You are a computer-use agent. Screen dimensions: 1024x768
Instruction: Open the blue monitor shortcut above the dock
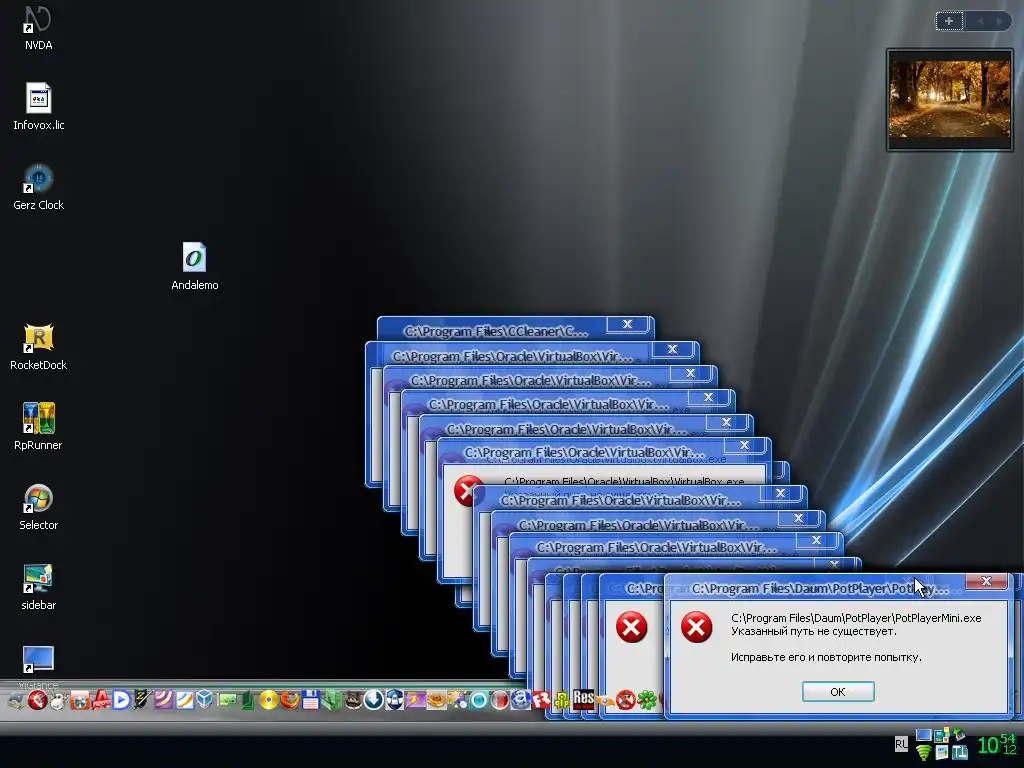pos(38,660)
